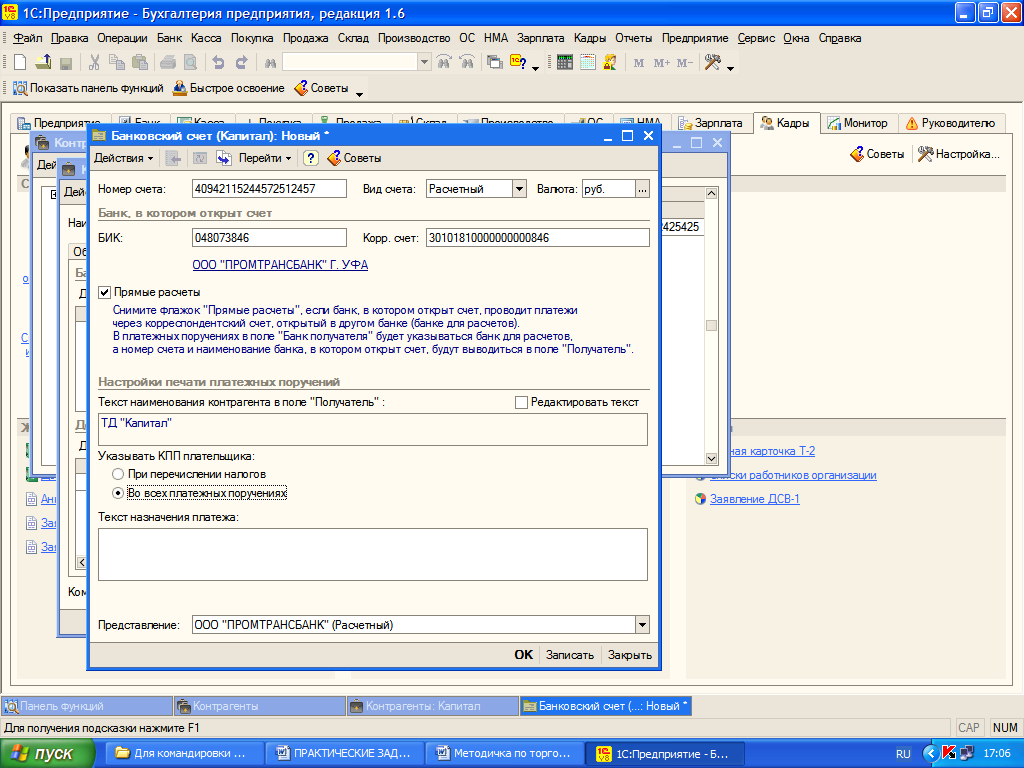
Task: Click the scroll-down arrow of background window scrollbar
Action: [x=711, y=458]
